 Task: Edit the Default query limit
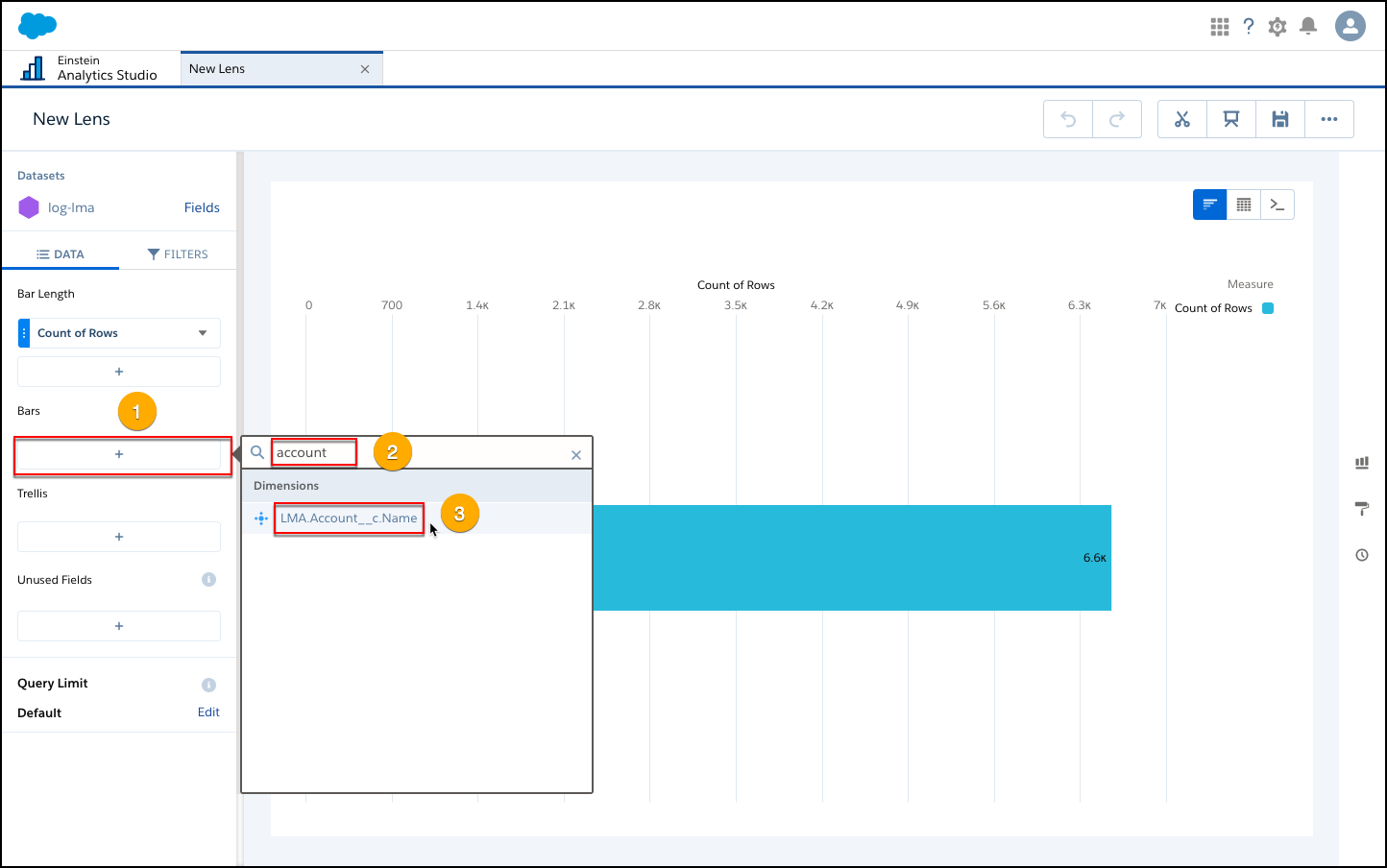tap(208, 712)
